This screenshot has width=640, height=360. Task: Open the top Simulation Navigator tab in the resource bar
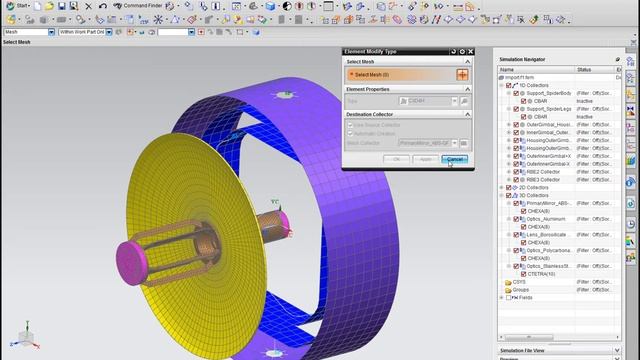(631, 62)
